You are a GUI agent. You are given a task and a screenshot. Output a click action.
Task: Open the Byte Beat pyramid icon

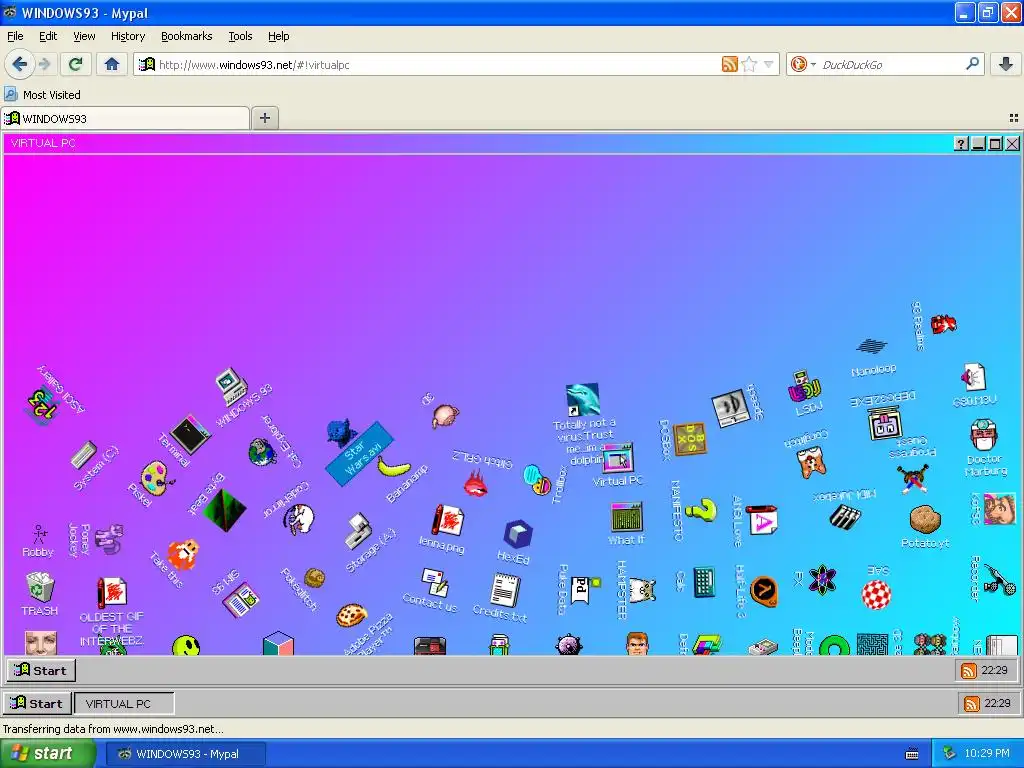(224, 510)
